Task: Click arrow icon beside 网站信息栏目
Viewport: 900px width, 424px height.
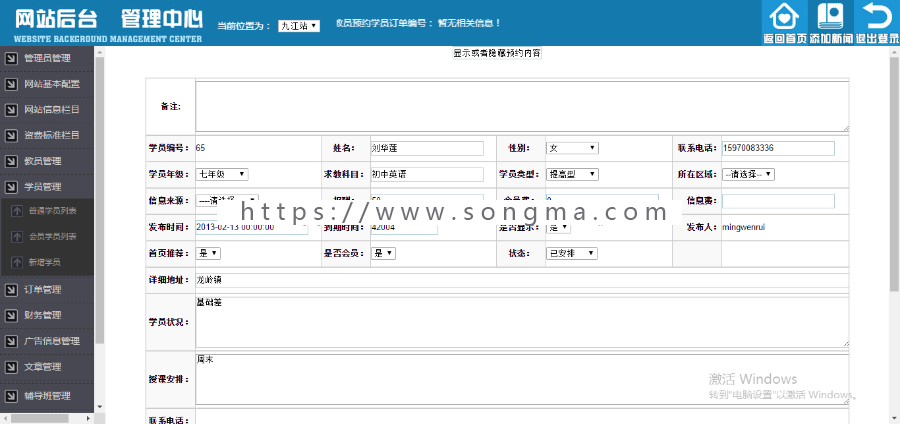Action: [x=11, y=110]
